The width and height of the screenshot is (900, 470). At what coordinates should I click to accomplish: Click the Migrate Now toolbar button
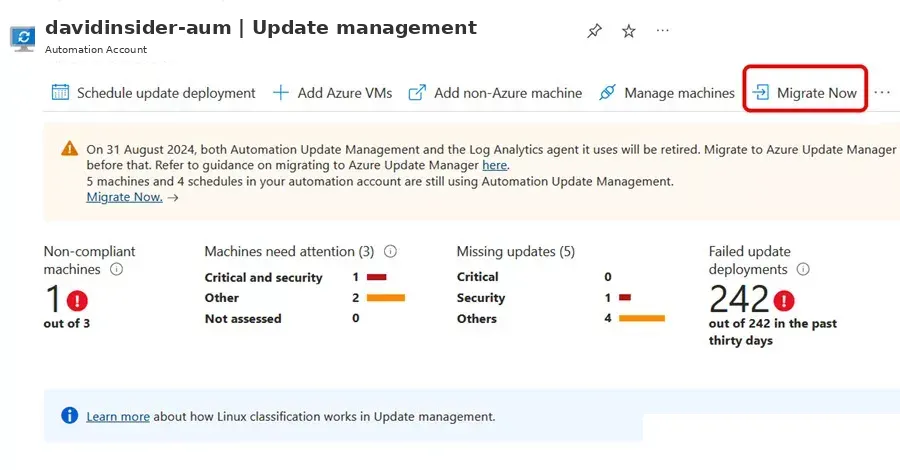(x=805, y=93)
